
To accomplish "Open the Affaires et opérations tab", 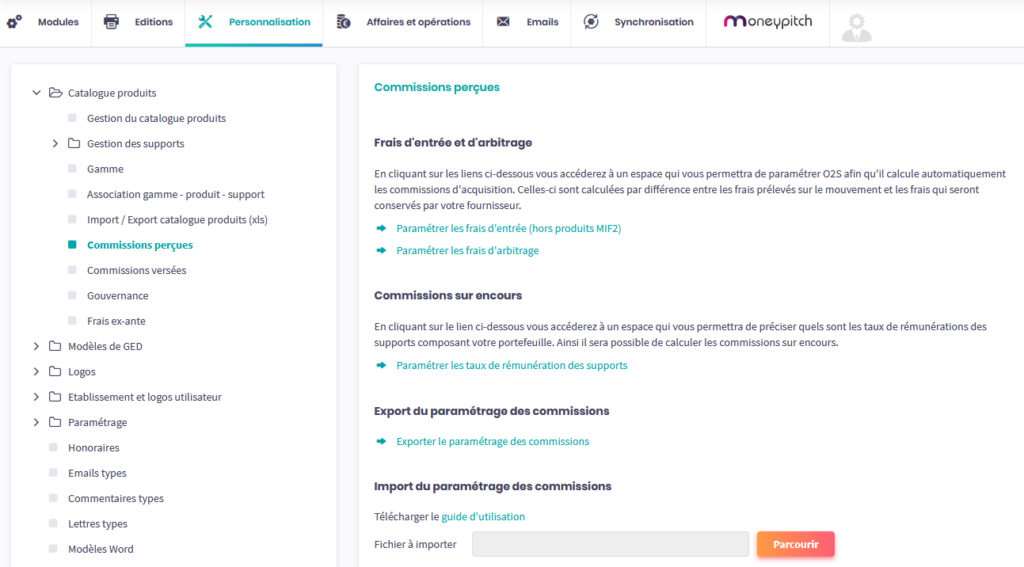I will click(418, 22).
